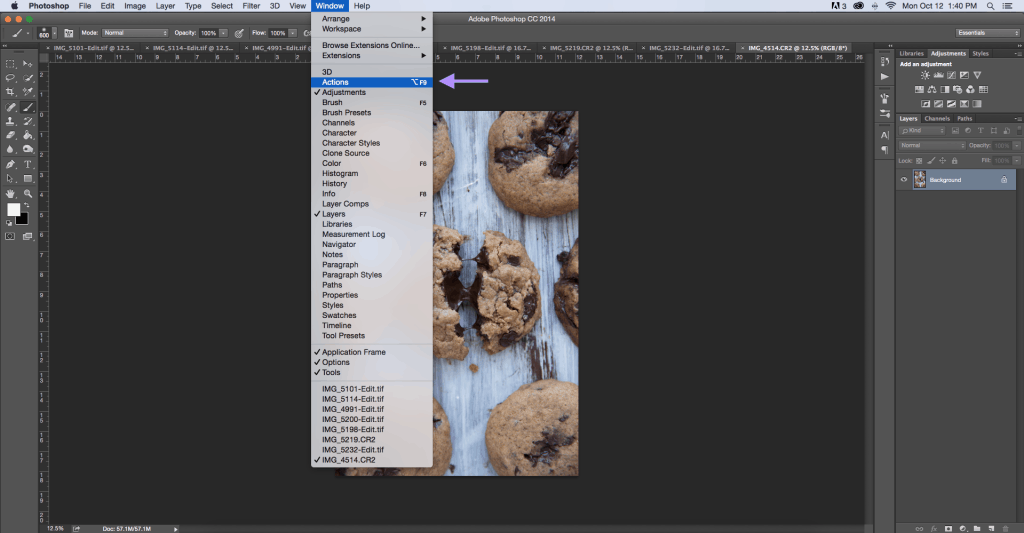The image size is (1024, 533).
Task: Hide the Background layer with eye icon
Action: pyautogui.click(x=904, y=180)
